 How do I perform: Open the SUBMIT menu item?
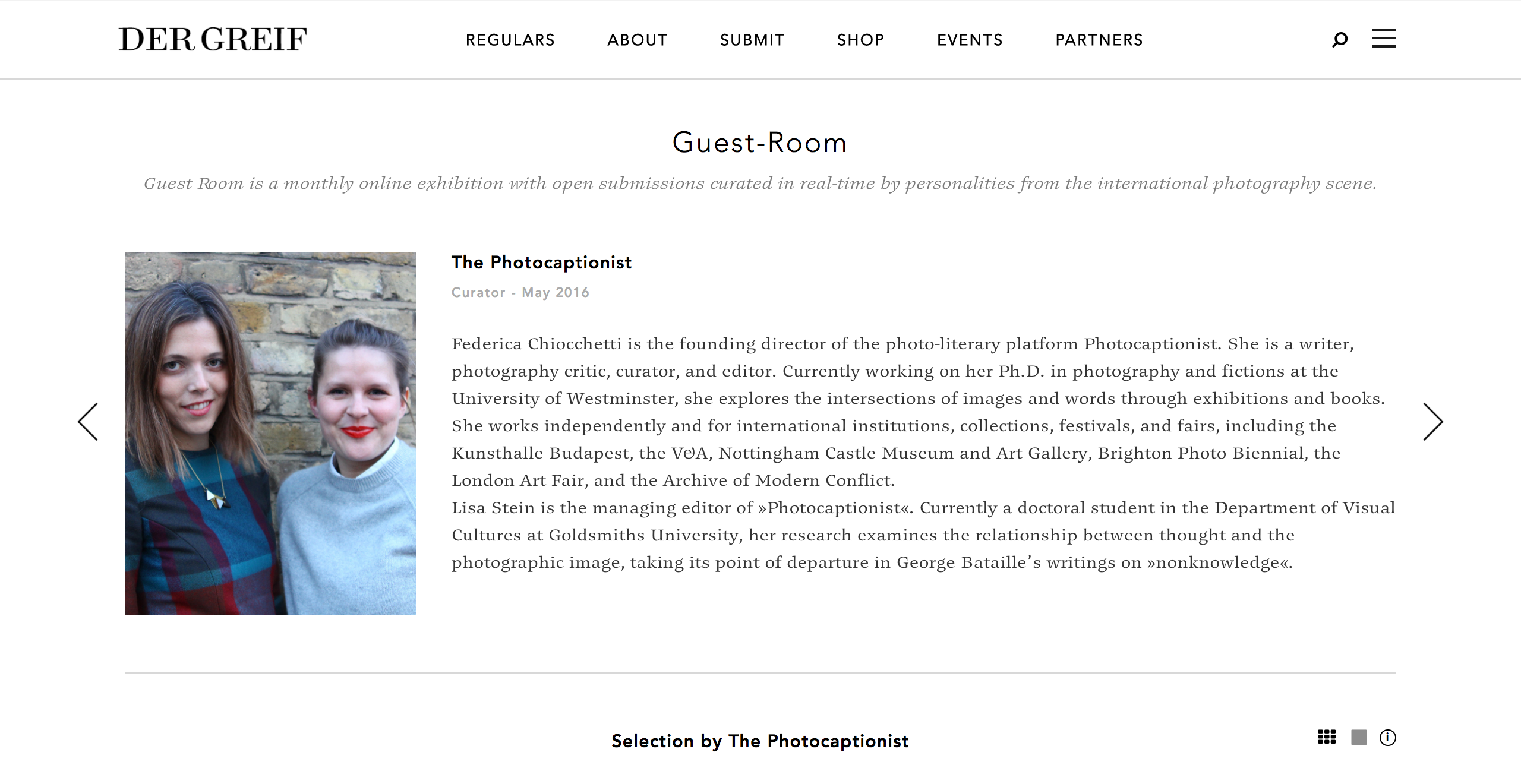[752, 40]
